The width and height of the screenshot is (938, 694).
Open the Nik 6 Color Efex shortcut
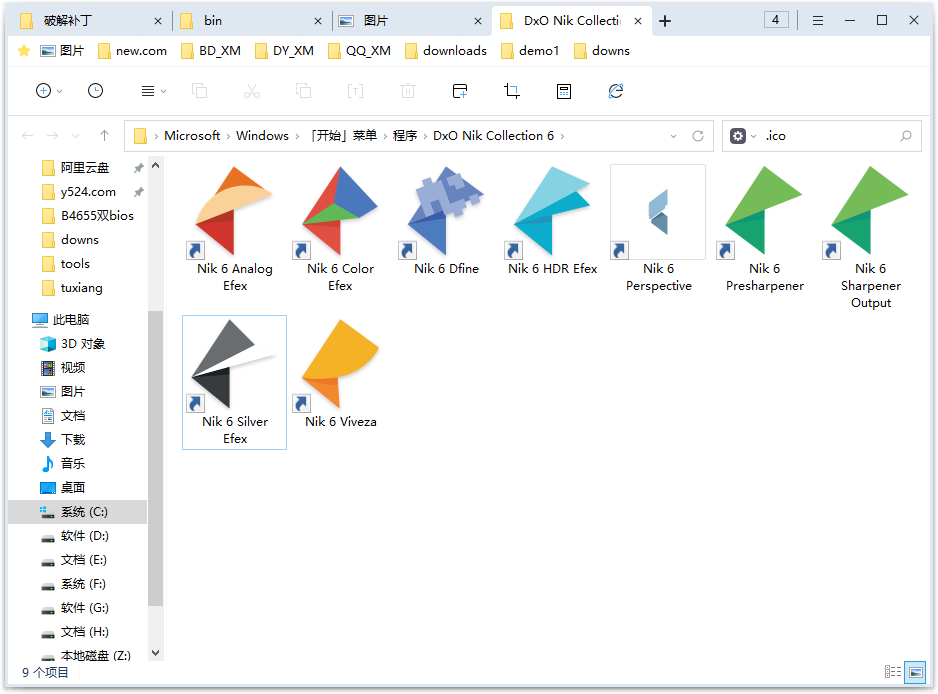[x=340, y=229]
